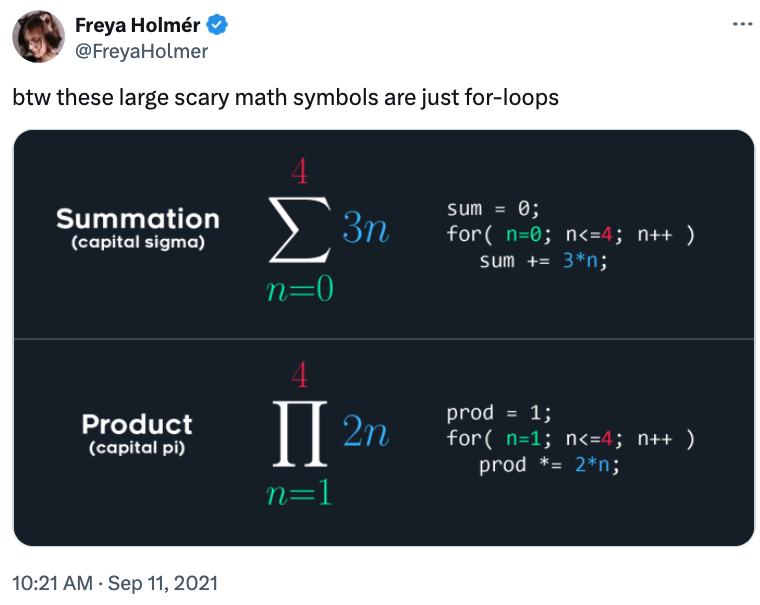Click the "sum += 3*n;" code line
The height and width of the screenshot is (605, 760).
(543, 261)
